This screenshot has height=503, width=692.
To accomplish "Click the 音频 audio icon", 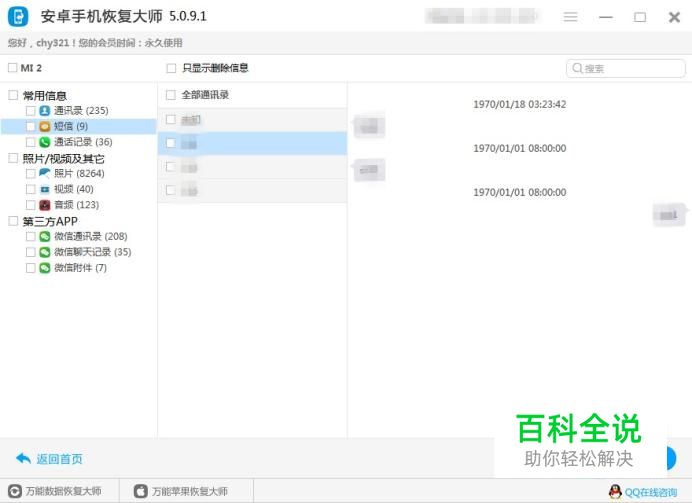I will 45,205.
